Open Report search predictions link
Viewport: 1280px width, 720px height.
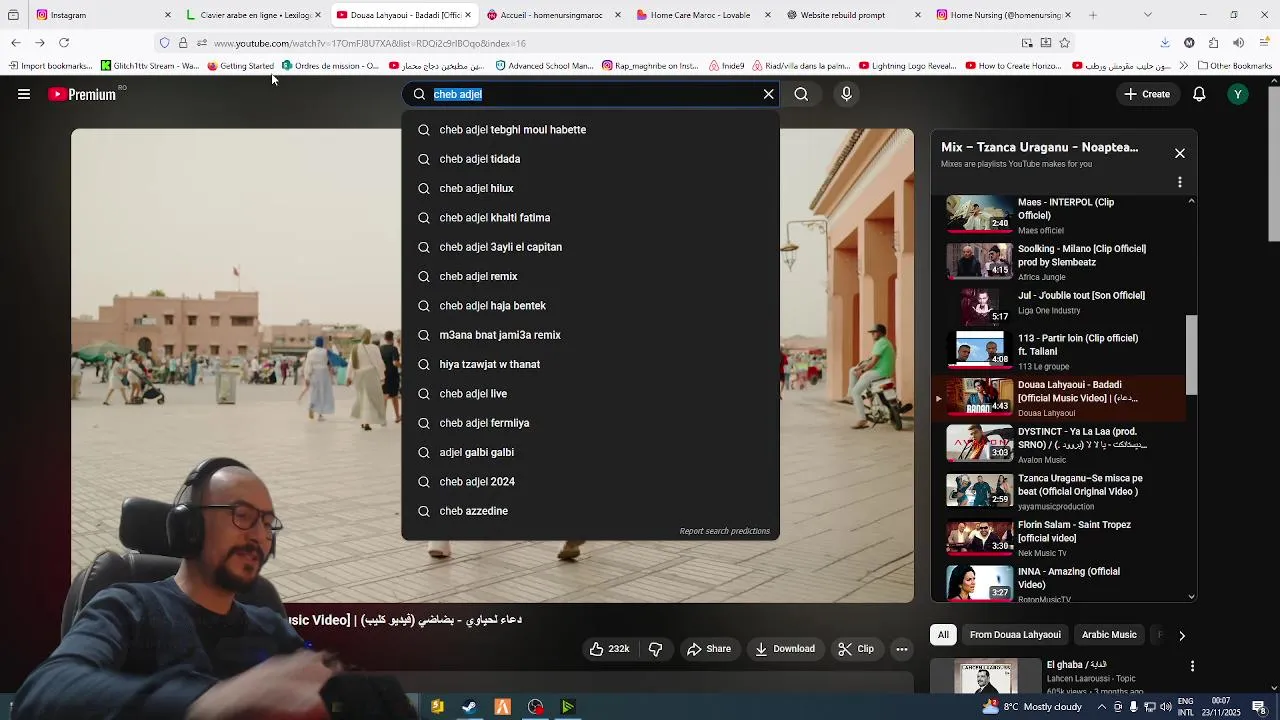point(724,531)
